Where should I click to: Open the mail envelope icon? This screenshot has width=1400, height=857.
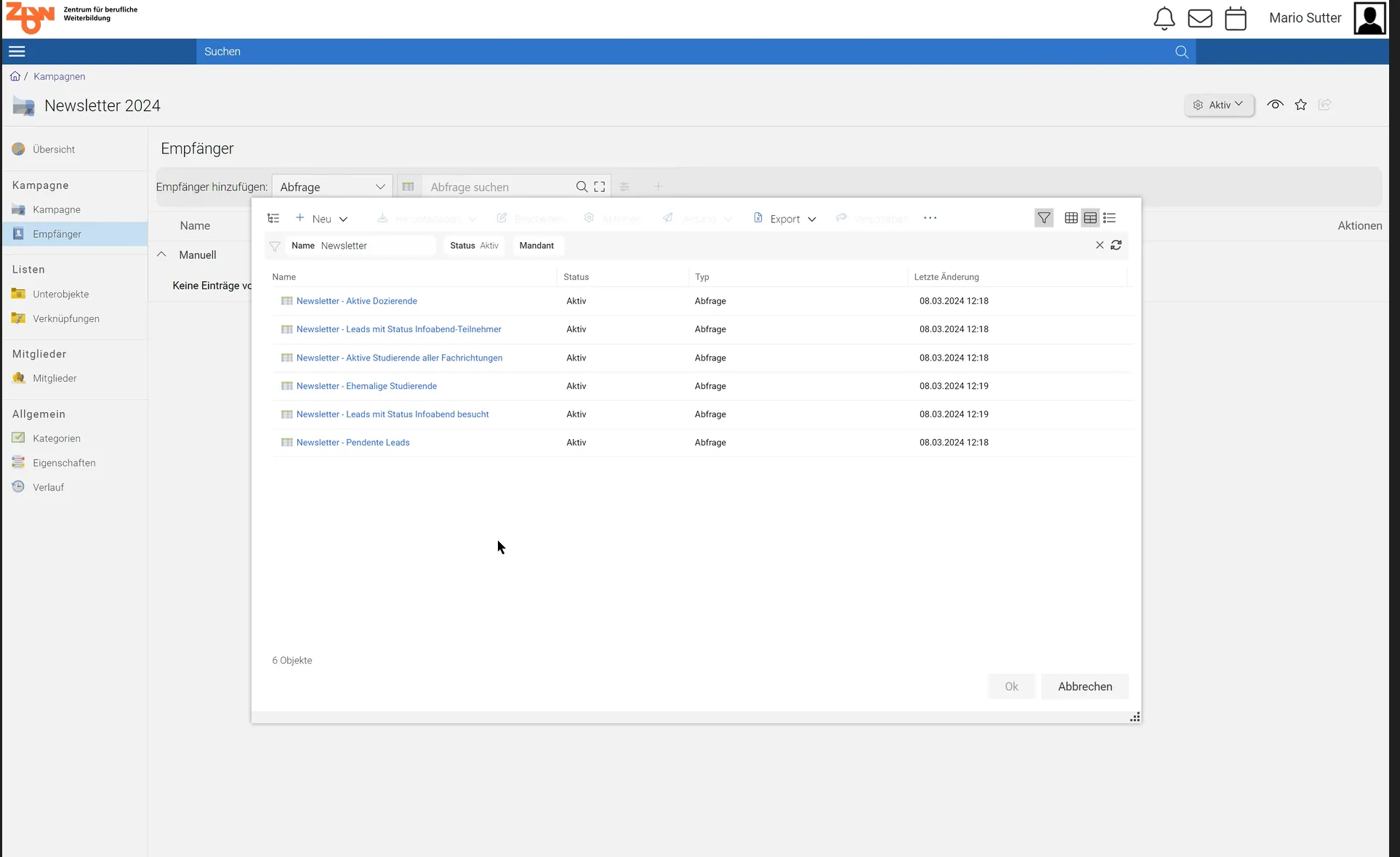tap(1200, 18)
